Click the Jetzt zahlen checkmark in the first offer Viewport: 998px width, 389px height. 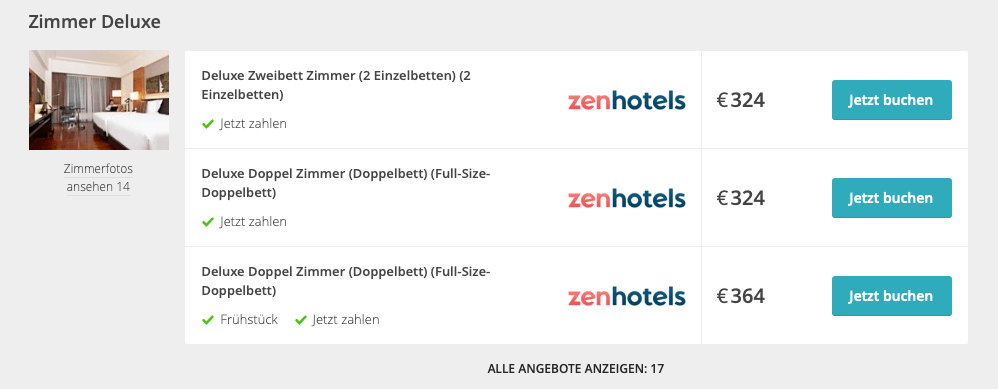(x=207, y=124)
